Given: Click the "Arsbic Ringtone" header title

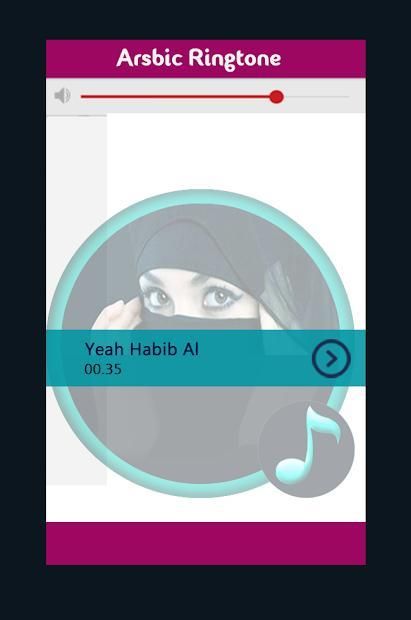Looking at the screenshot, I should coord(199,58).
